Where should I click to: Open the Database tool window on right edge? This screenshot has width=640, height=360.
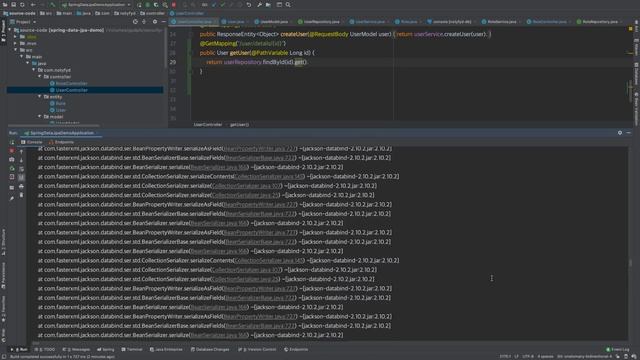(x=636, y=74)
